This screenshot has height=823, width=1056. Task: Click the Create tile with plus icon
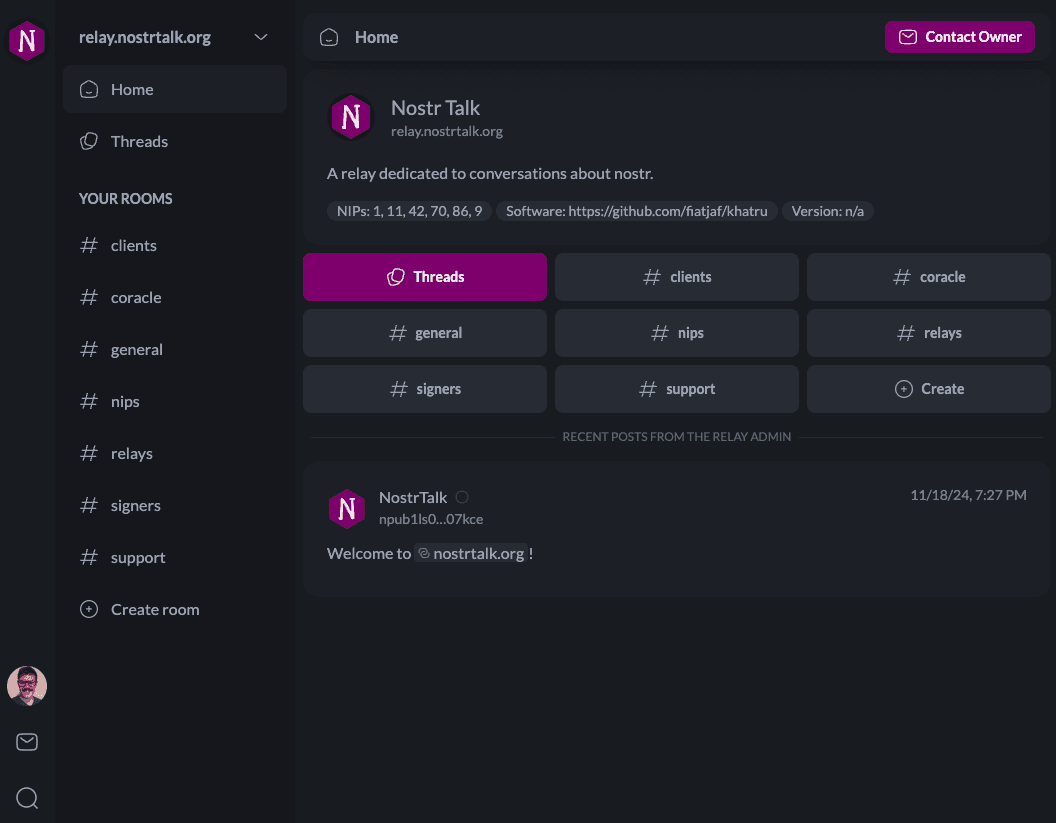pyautogui.click(x=929, y=389)
